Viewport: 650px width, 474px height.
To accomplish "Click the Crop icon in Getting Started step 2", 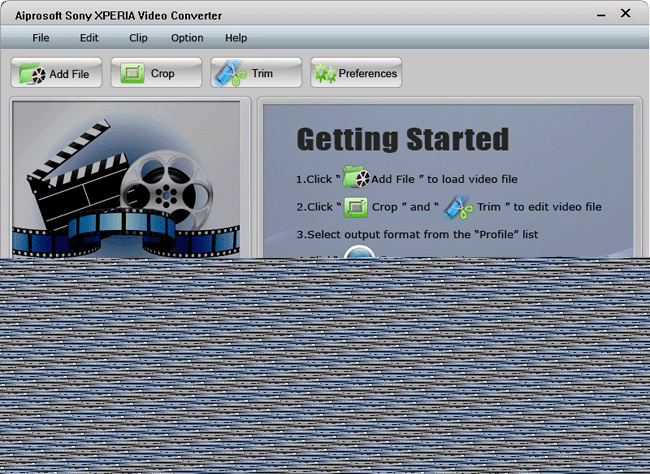I will (x=356, y=207).
